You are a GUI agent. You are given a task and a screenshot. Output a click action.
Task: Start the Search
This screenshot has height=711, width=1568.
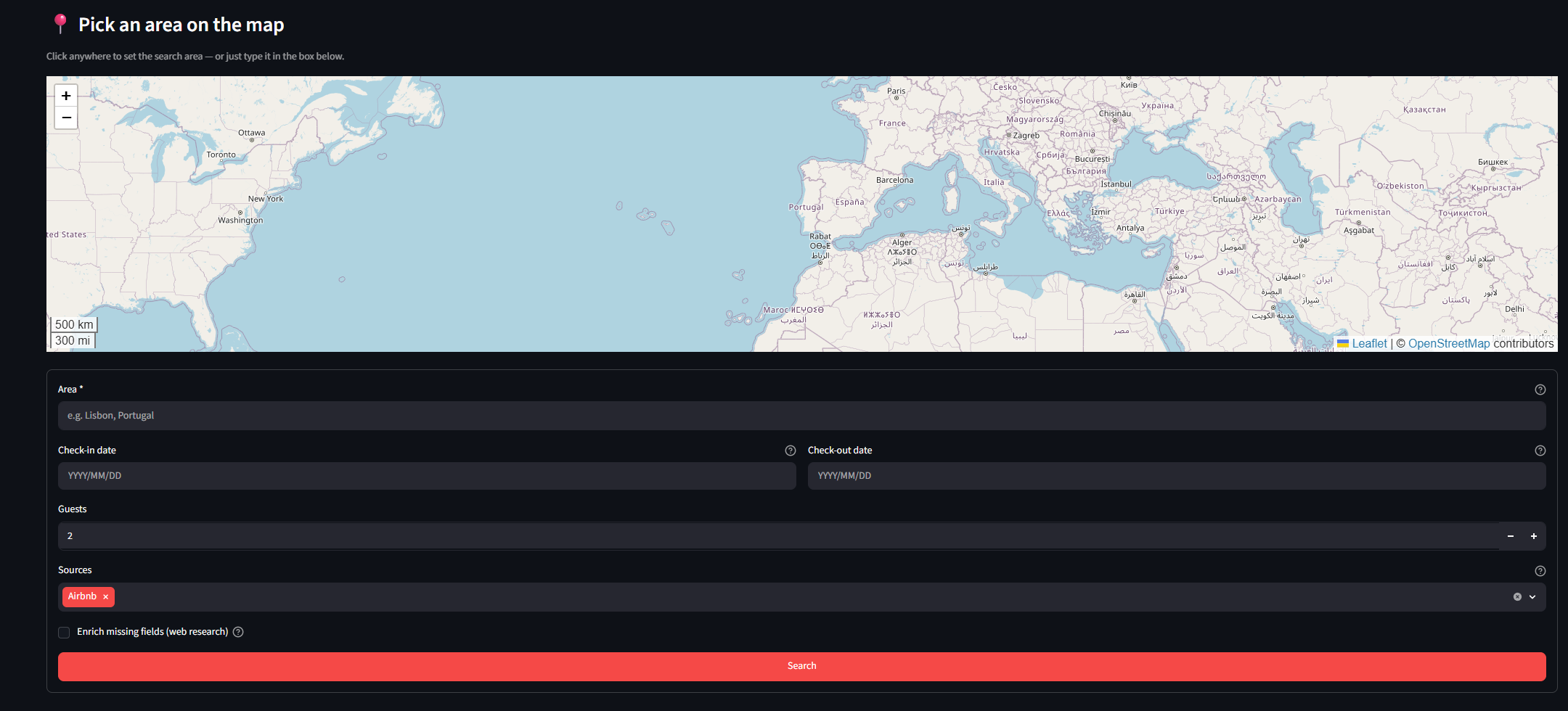point(802,666)
